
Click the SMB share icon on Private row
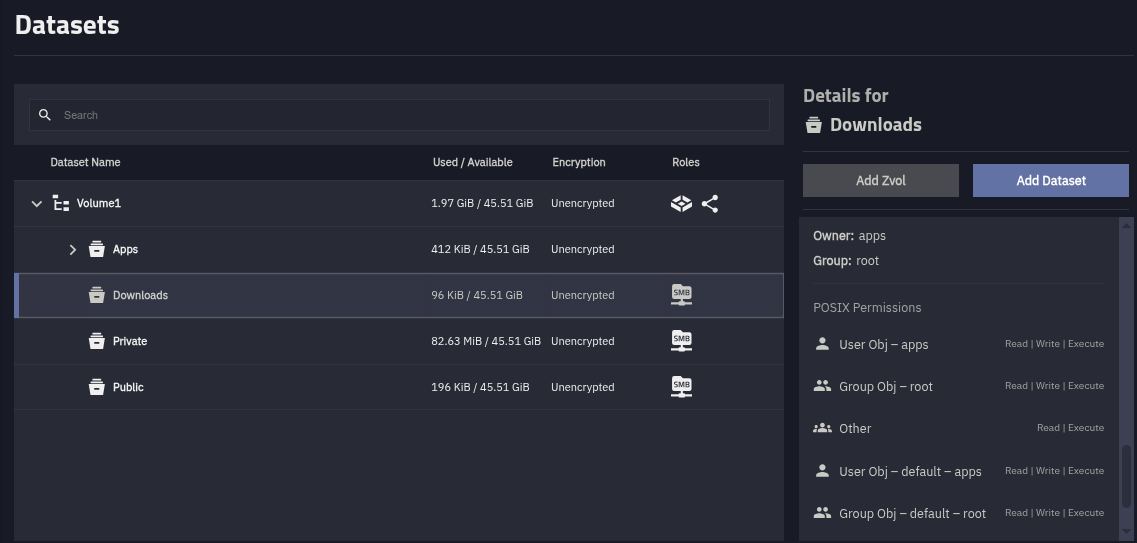681,341
